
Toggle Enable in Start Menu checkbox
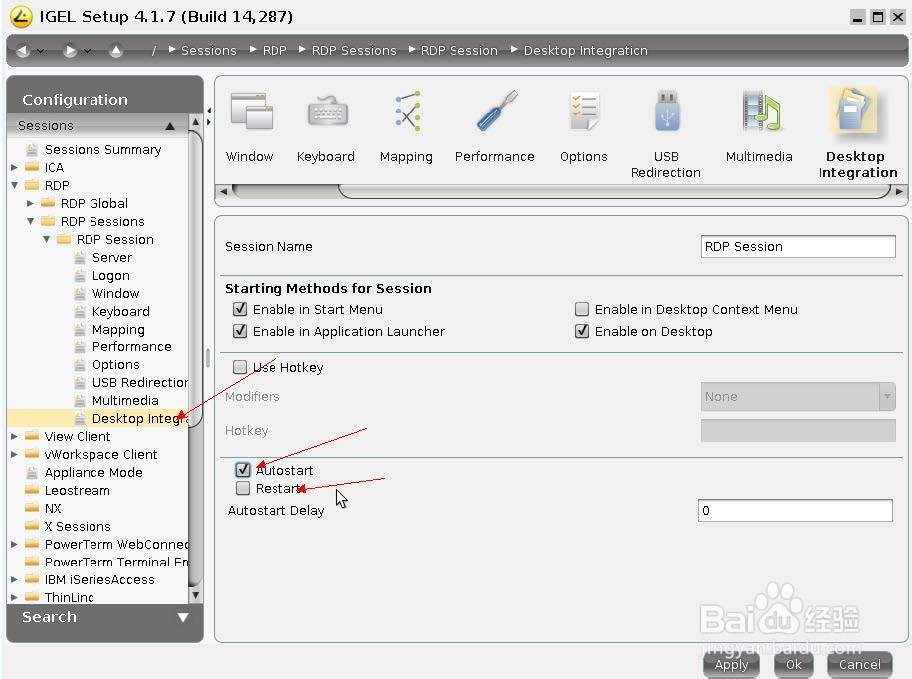tap(240, 309)
